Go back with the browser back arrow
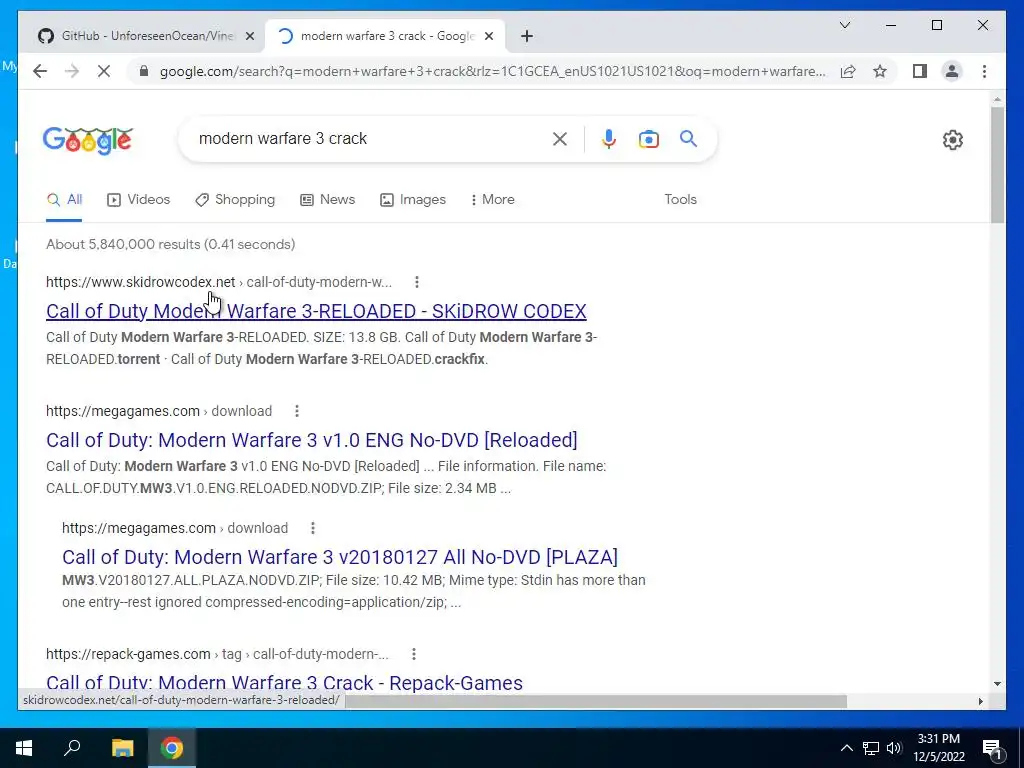This screenshot has height=768, width=1024. [40, 71]
